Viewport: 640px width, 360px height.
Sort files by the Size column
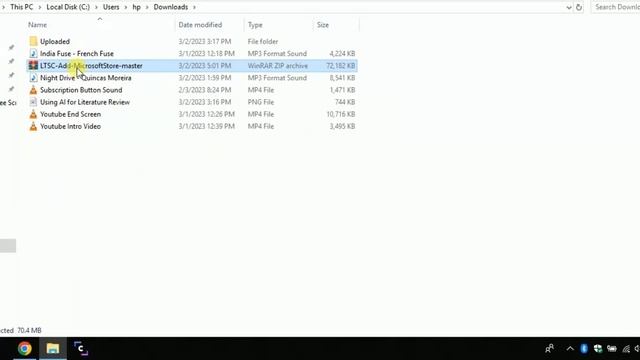click(323, 25)
